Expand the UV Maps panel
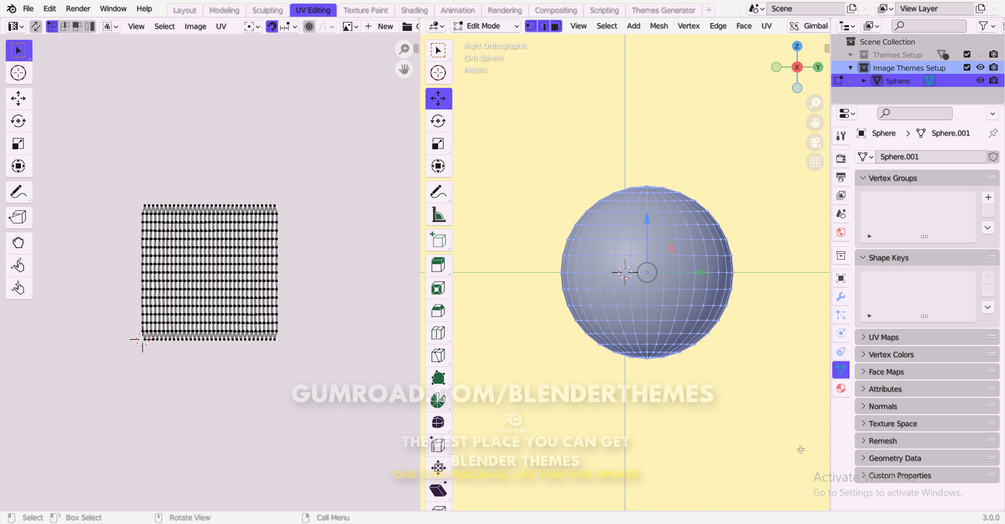 click(x=927, y=337)
